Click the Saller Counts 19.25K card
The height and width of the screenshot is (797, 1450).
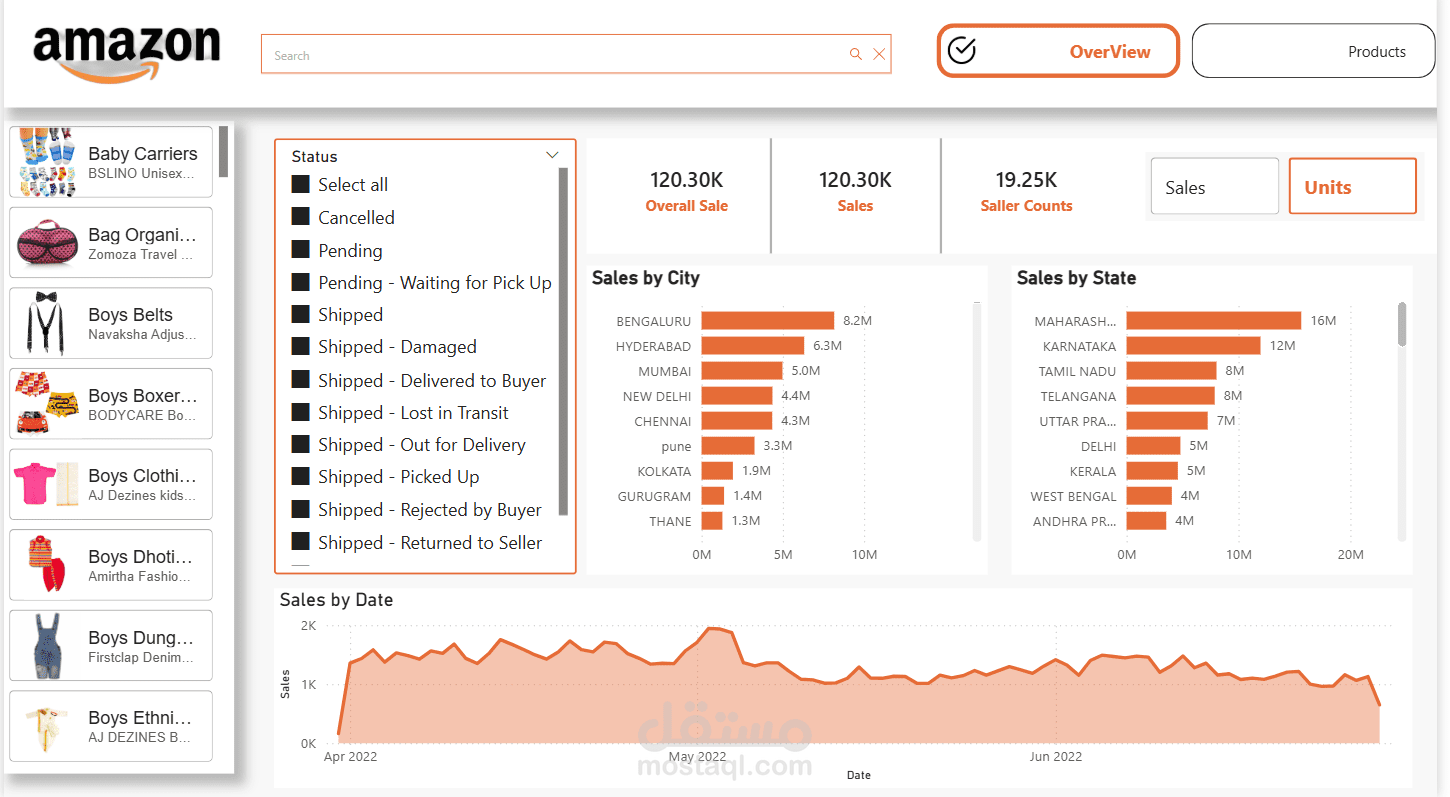pyautogui.click(x=1026, y=192)
